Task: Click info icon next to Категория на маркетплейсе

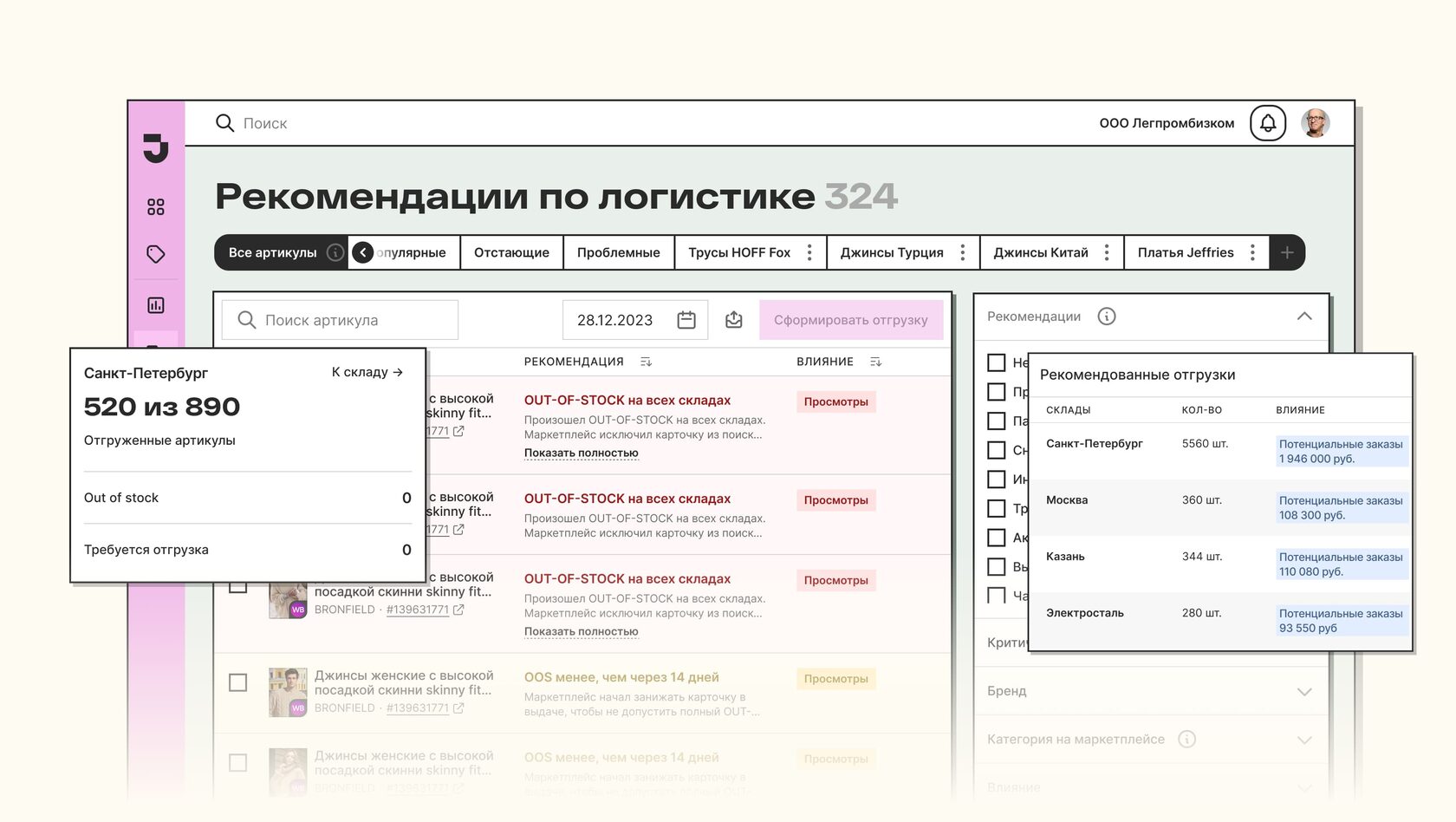Action: tap(1187, 739)
